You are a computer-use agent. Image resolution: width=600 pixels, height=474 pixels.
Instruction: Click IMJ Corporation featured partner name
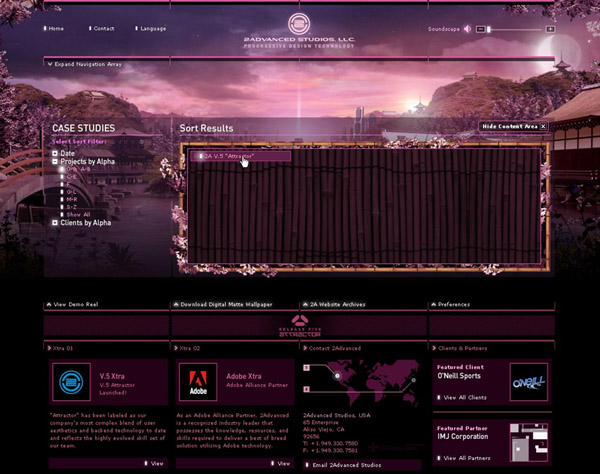[463, 437]
